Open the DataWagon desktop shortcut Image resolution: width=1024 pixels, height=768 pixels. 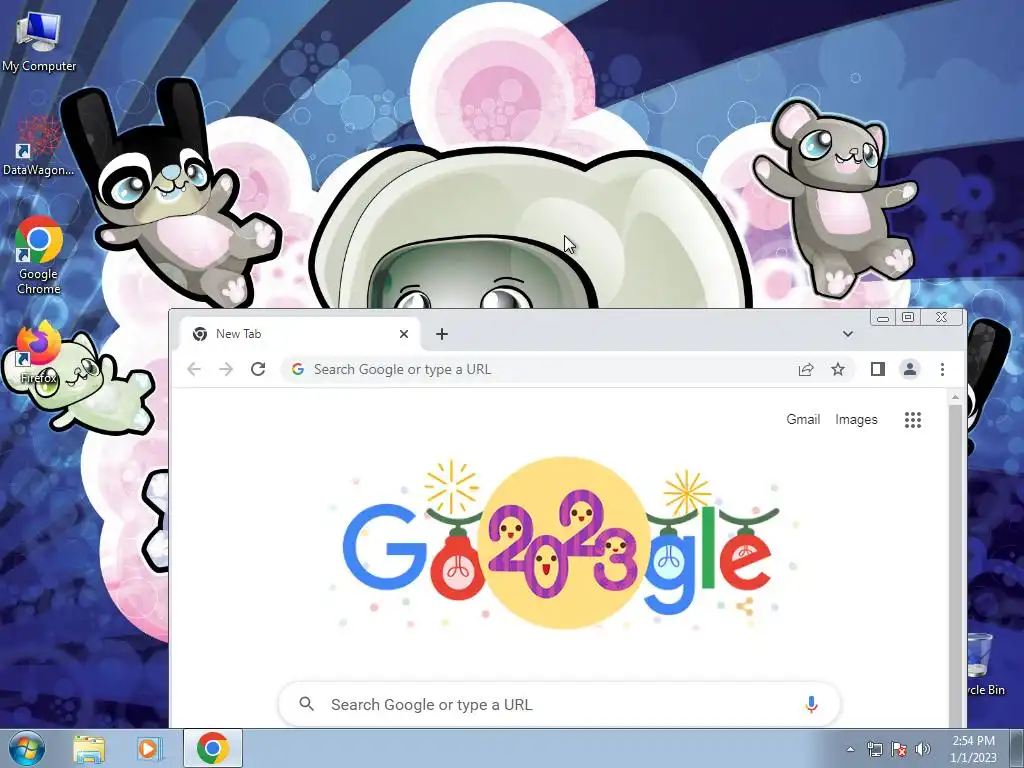click(38, 146)
